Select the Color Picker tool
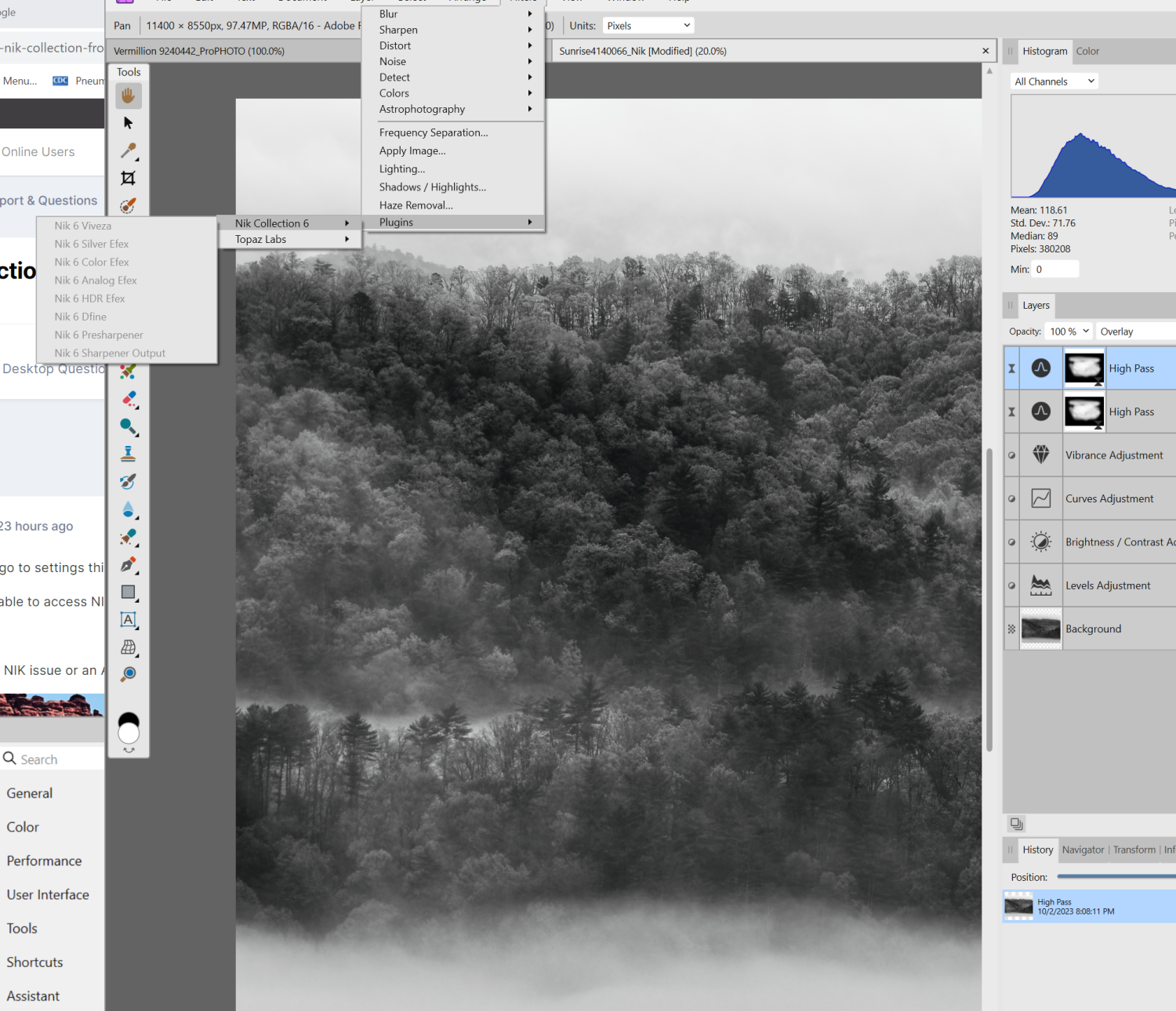Screen dimensions: 1176x1011 (x=128, y=151)
